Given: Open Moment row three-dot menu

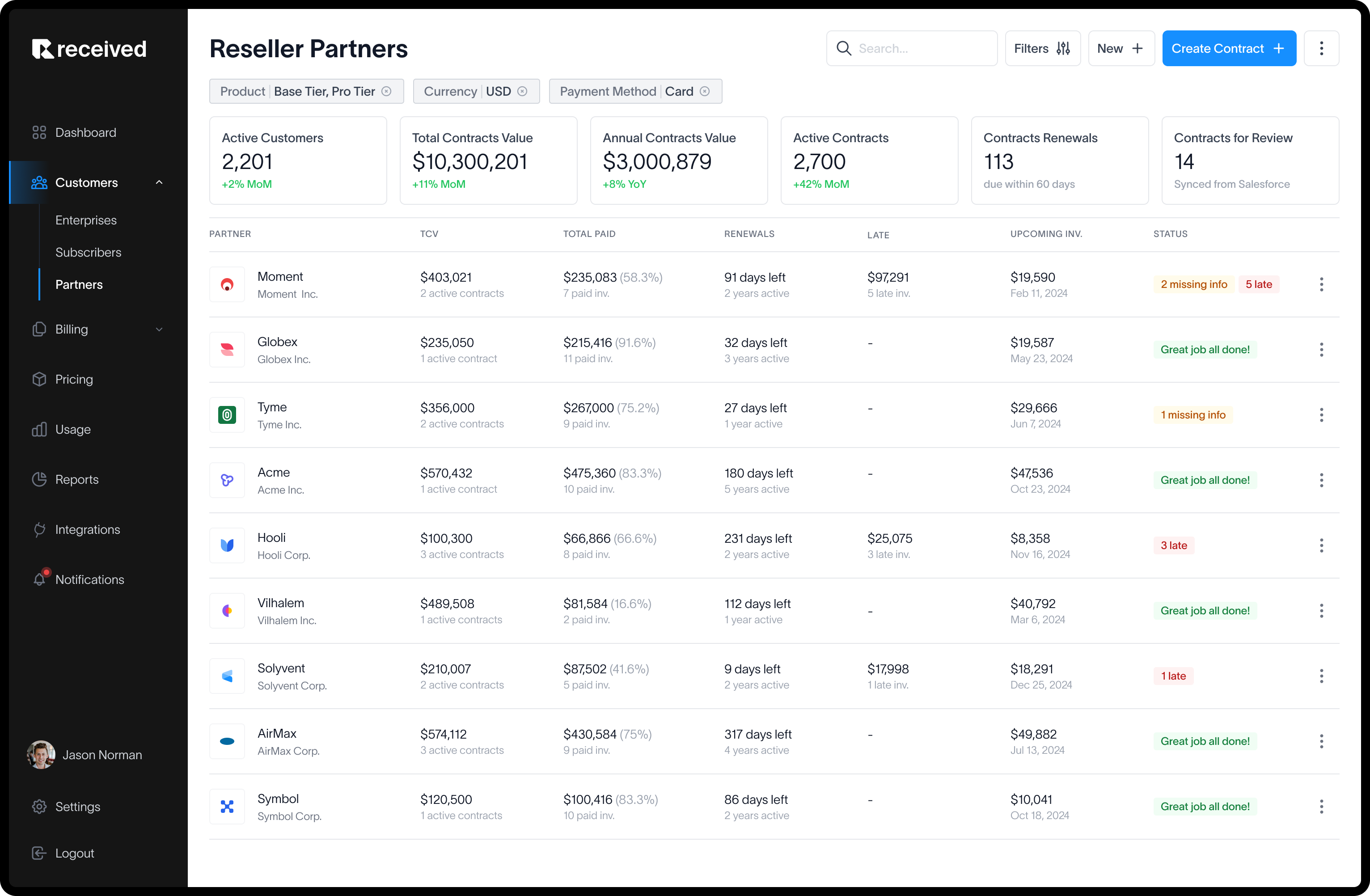Looking at the screenshot, I should (1321, 284).
